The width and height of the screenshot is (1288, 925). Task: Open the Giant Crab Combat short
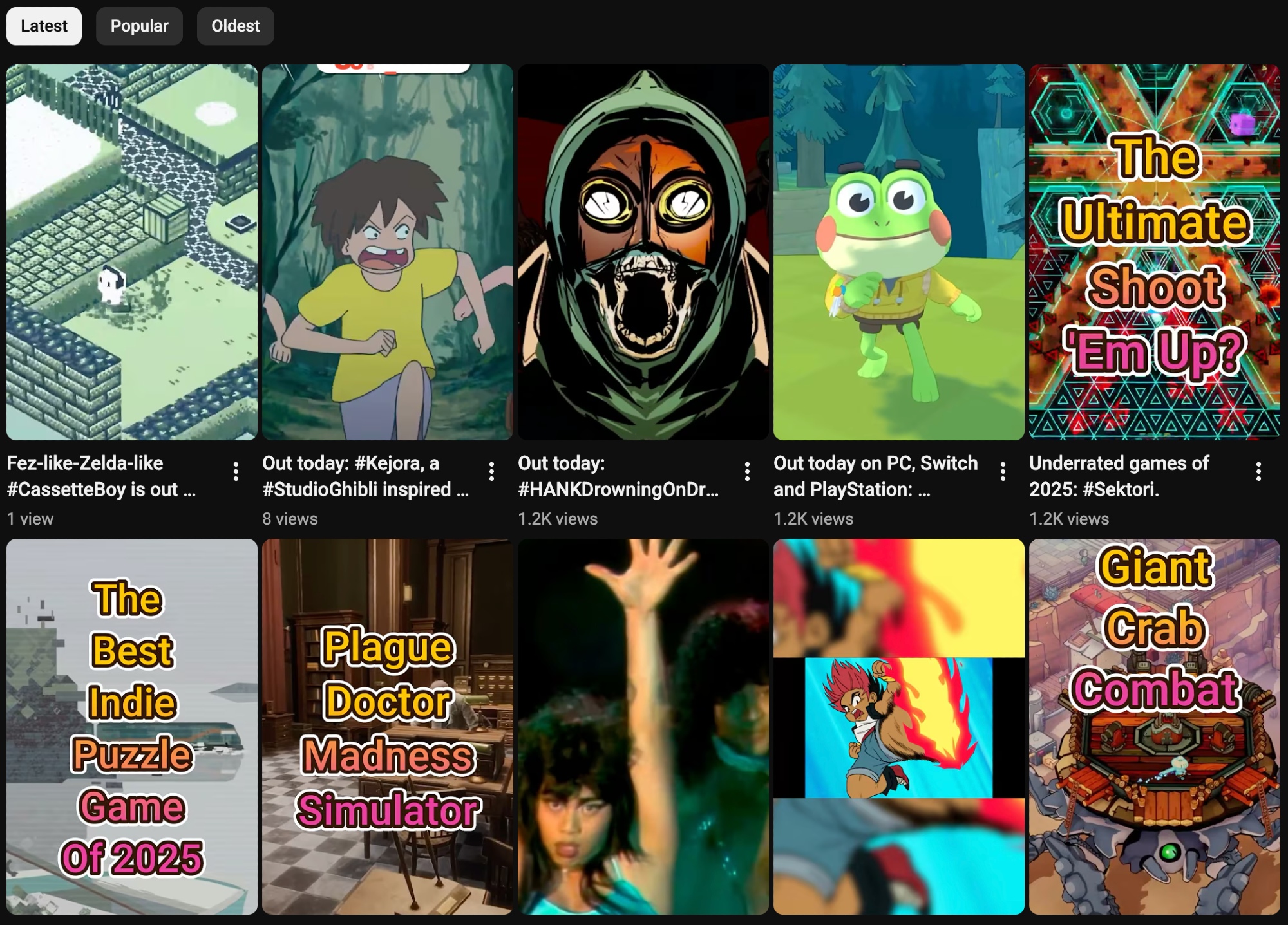(x=1154, y=726)
